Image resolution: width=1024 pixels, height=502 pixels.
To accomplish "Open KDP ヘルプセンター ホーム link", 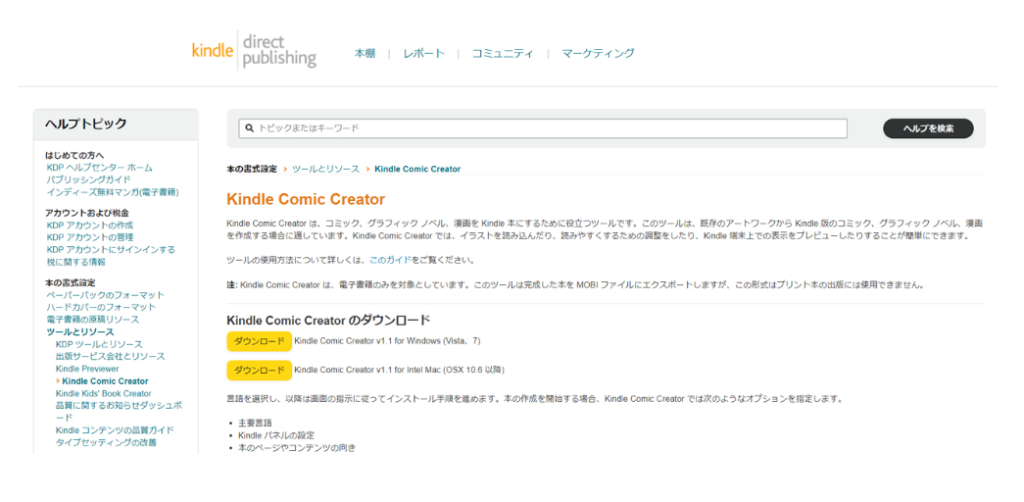I will tap(99, 168).
